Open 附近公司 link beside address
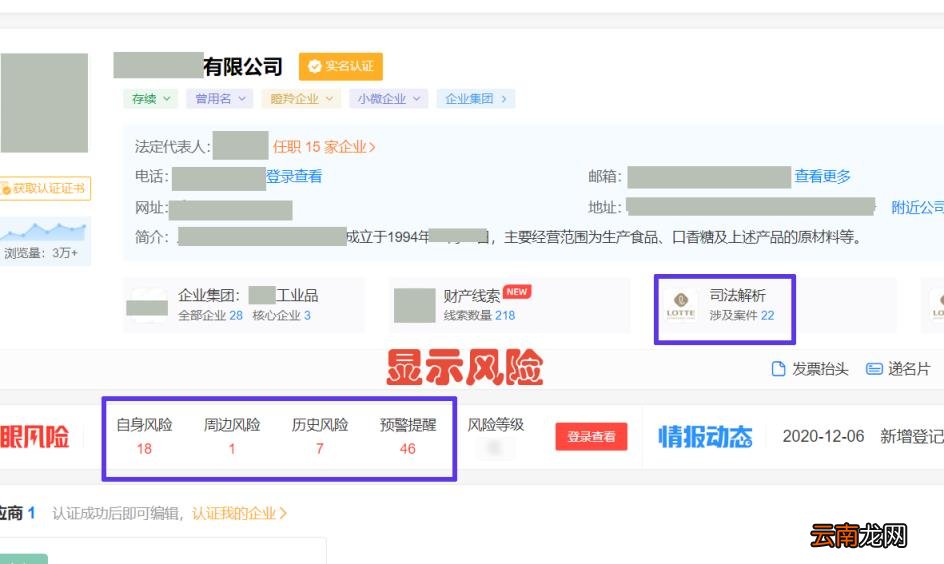Viewport: 944px width, 564px height. tap(918, 208)
